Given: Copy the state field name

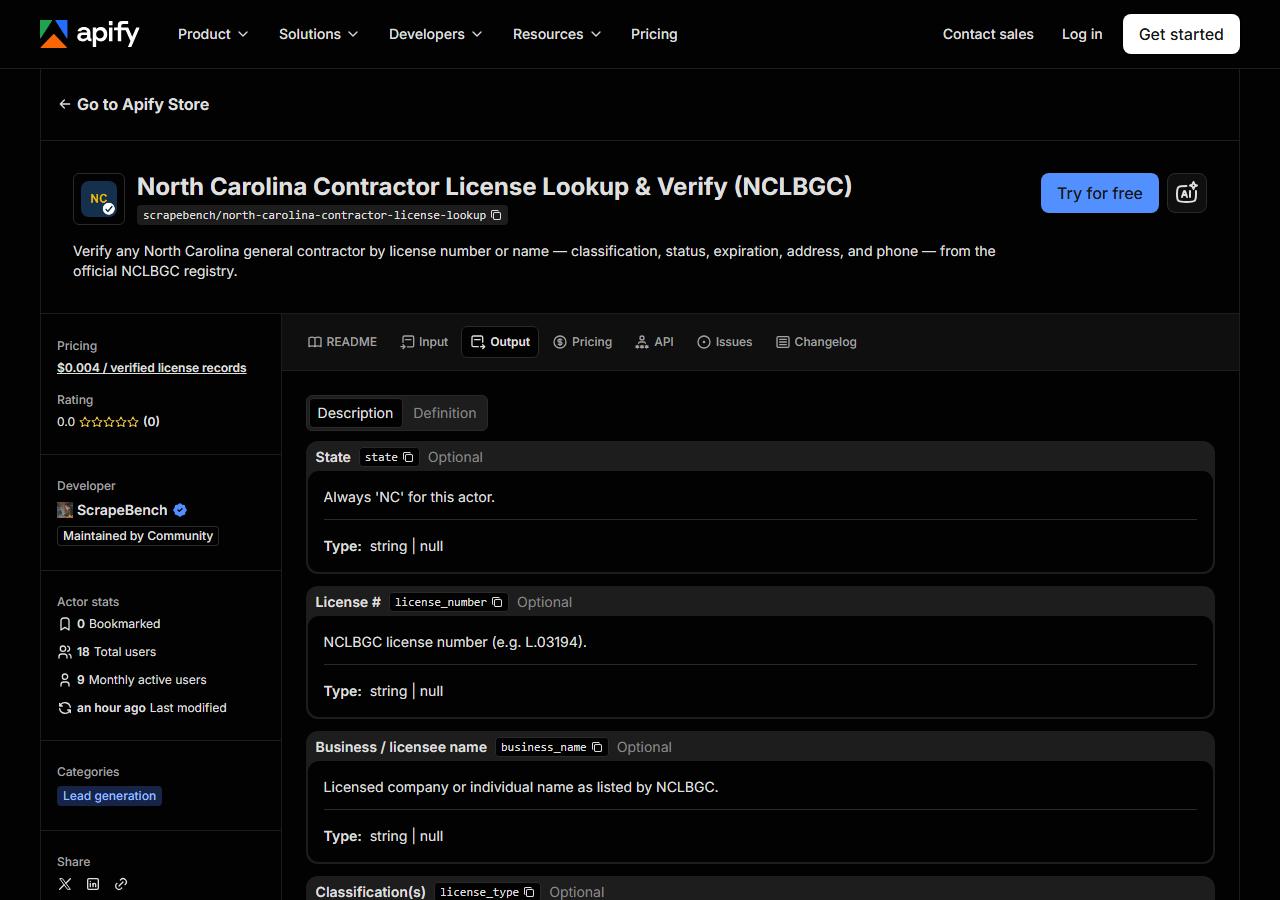Looking at the screenshot, I should pyautogui.click(x=408, y=457).
